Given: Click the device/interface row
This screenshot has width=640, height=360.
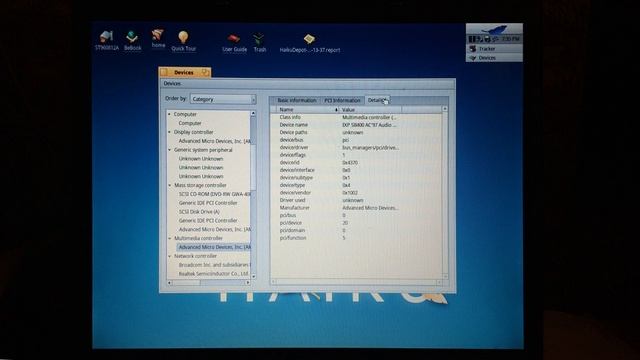Looking at the screenshot, I should point(356,170).
